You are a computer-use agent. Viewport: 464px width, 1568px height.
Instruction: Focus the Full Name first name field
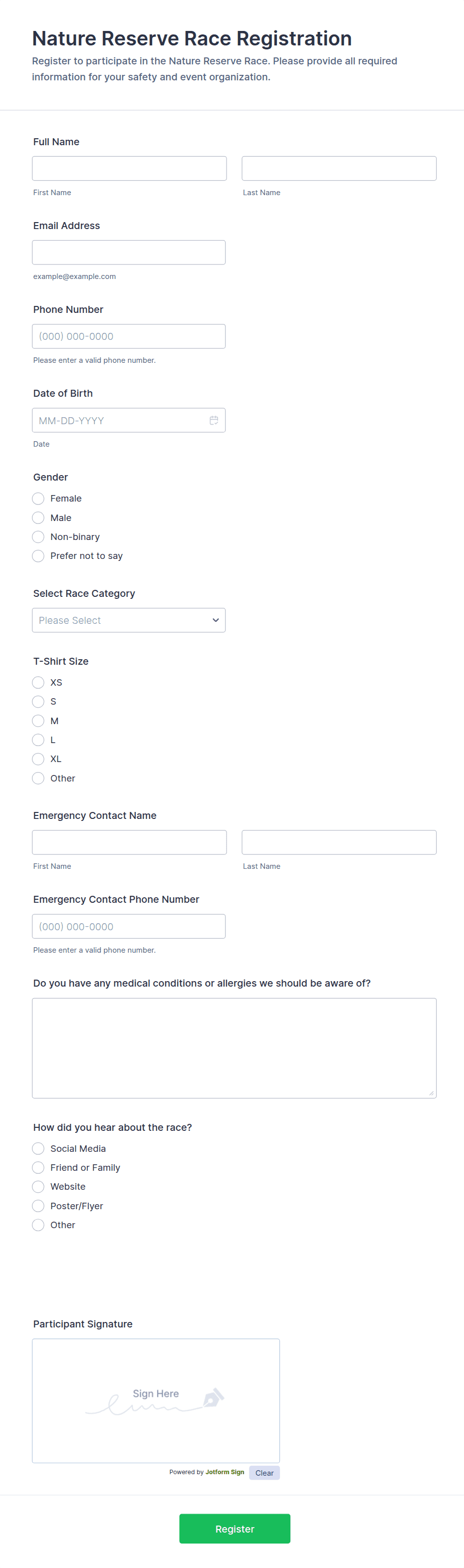coord(129,169)
